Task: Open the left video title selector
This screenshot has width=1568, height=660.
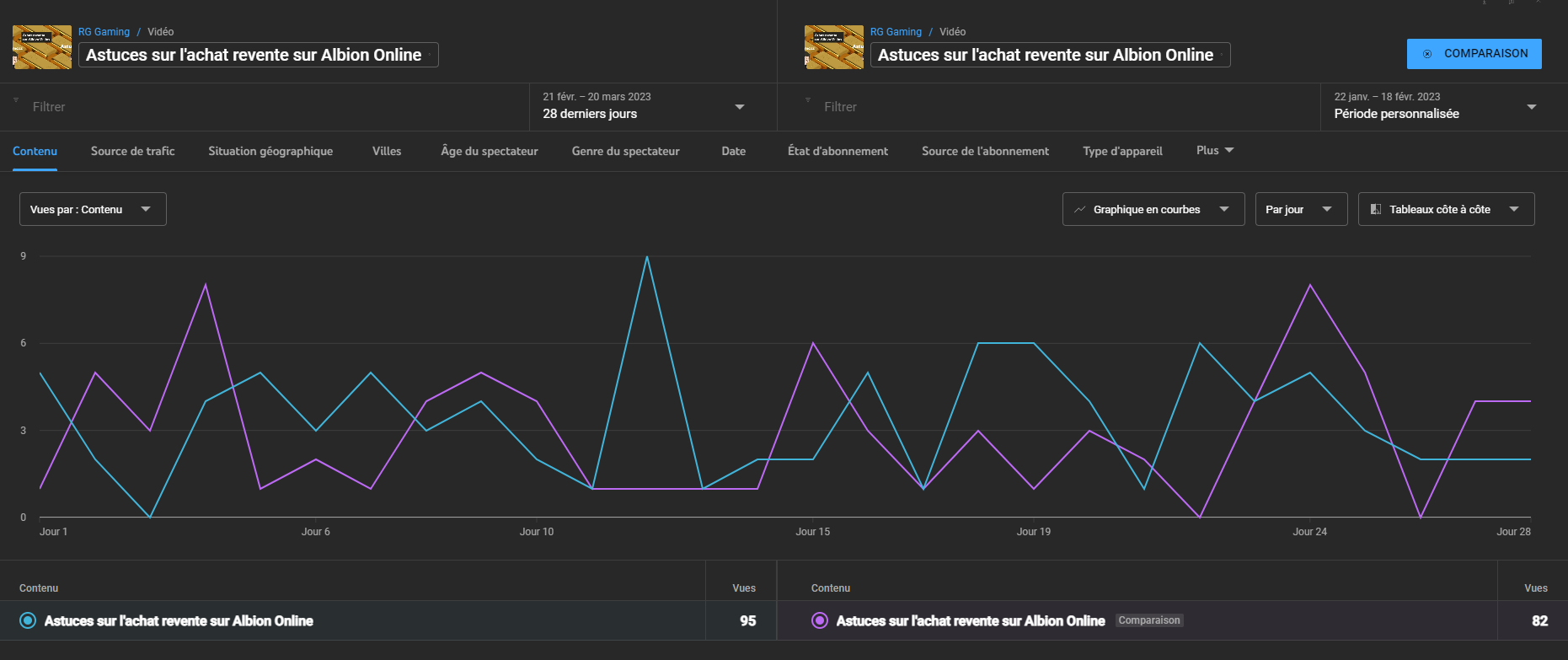Action: (x=259, y=55)
